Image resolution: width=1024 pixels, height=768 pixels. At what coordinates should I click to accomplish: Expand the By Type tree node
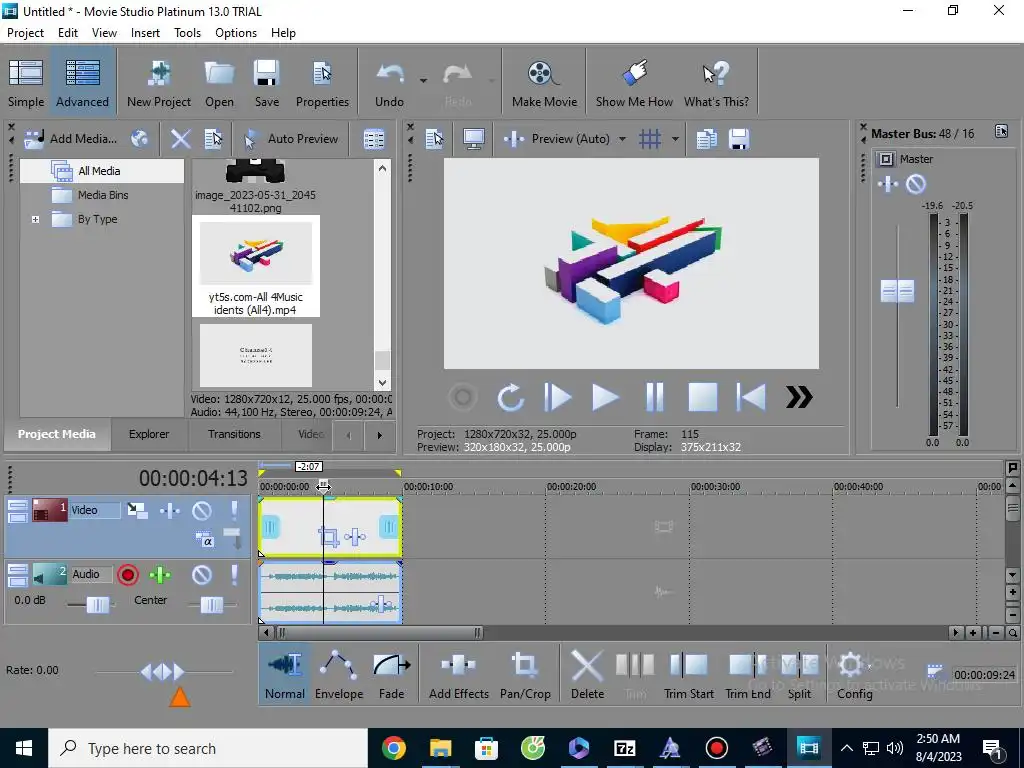(35, 219)
